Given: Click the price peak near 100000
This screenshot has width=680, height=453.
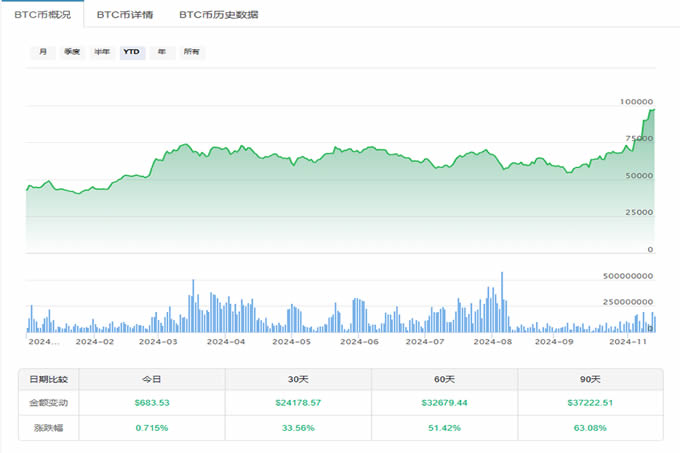Looking at the screenshot, I should [652, 109].
